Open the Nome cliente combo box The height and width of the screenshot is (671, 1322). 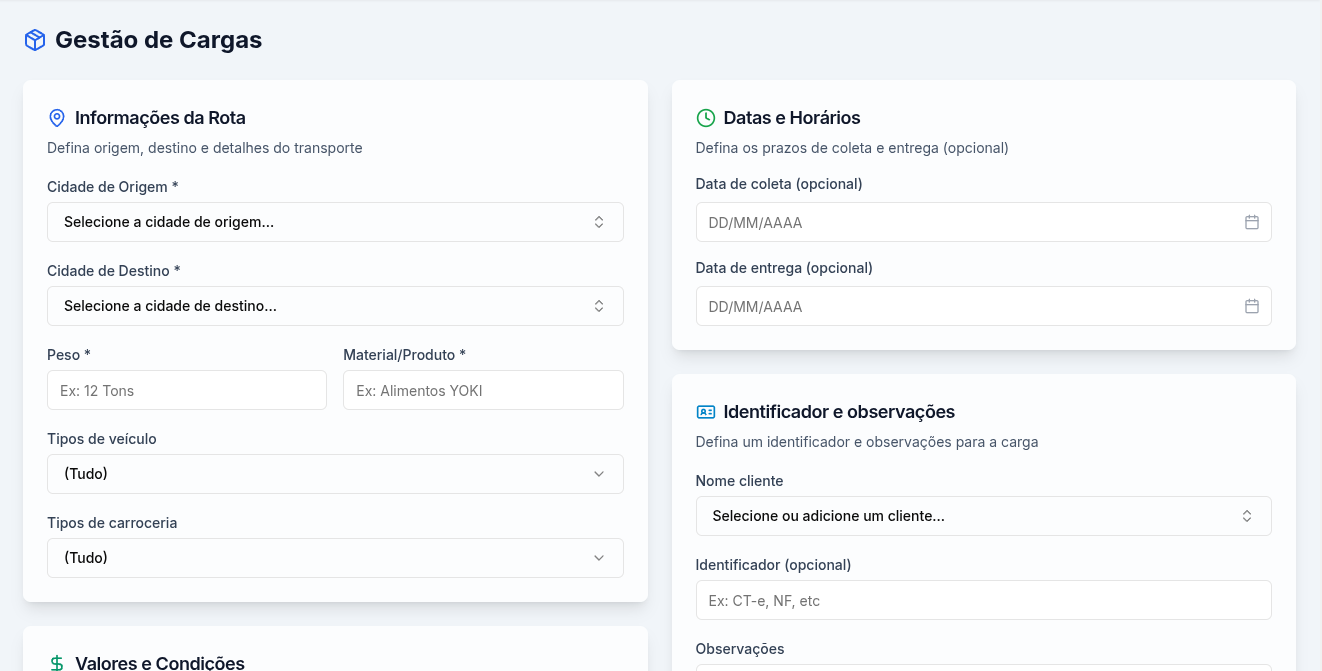tap(983, 516)
